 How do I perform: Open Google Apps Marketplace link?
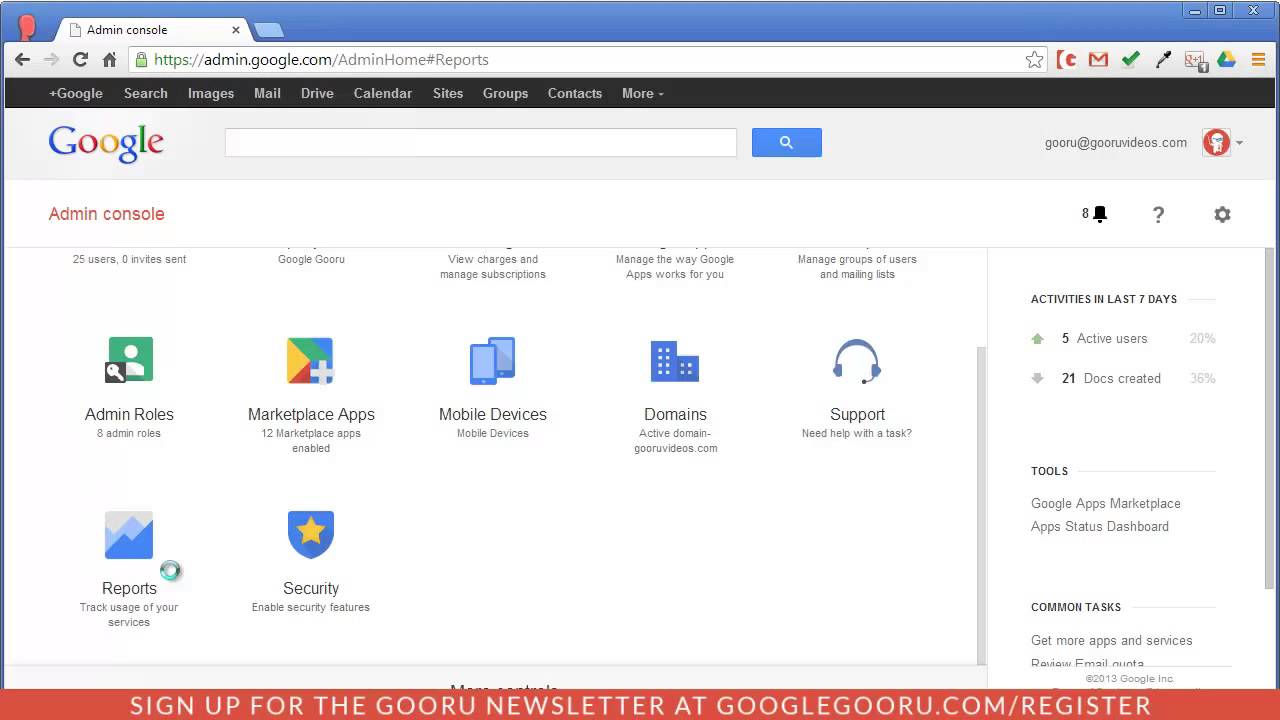pos(1106,503)
